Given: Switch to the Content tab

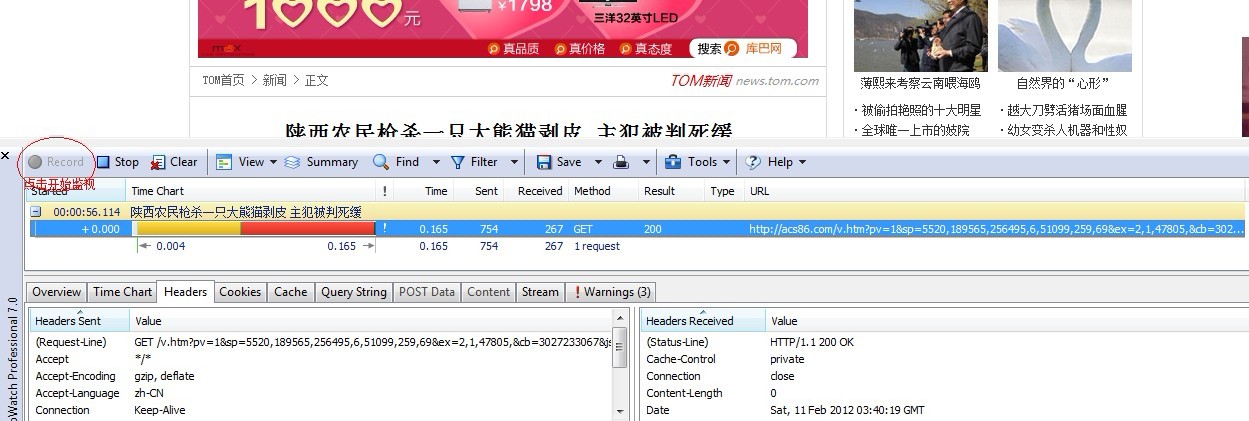Looking at the screenshot, I should point(488,292).
